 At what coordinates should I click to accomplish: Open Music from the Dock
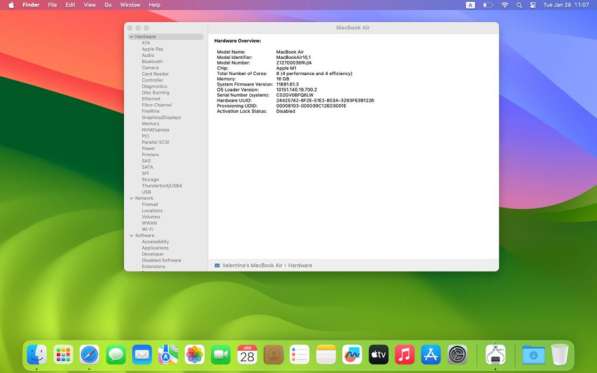pyautogui.click(x=405, y=355)
